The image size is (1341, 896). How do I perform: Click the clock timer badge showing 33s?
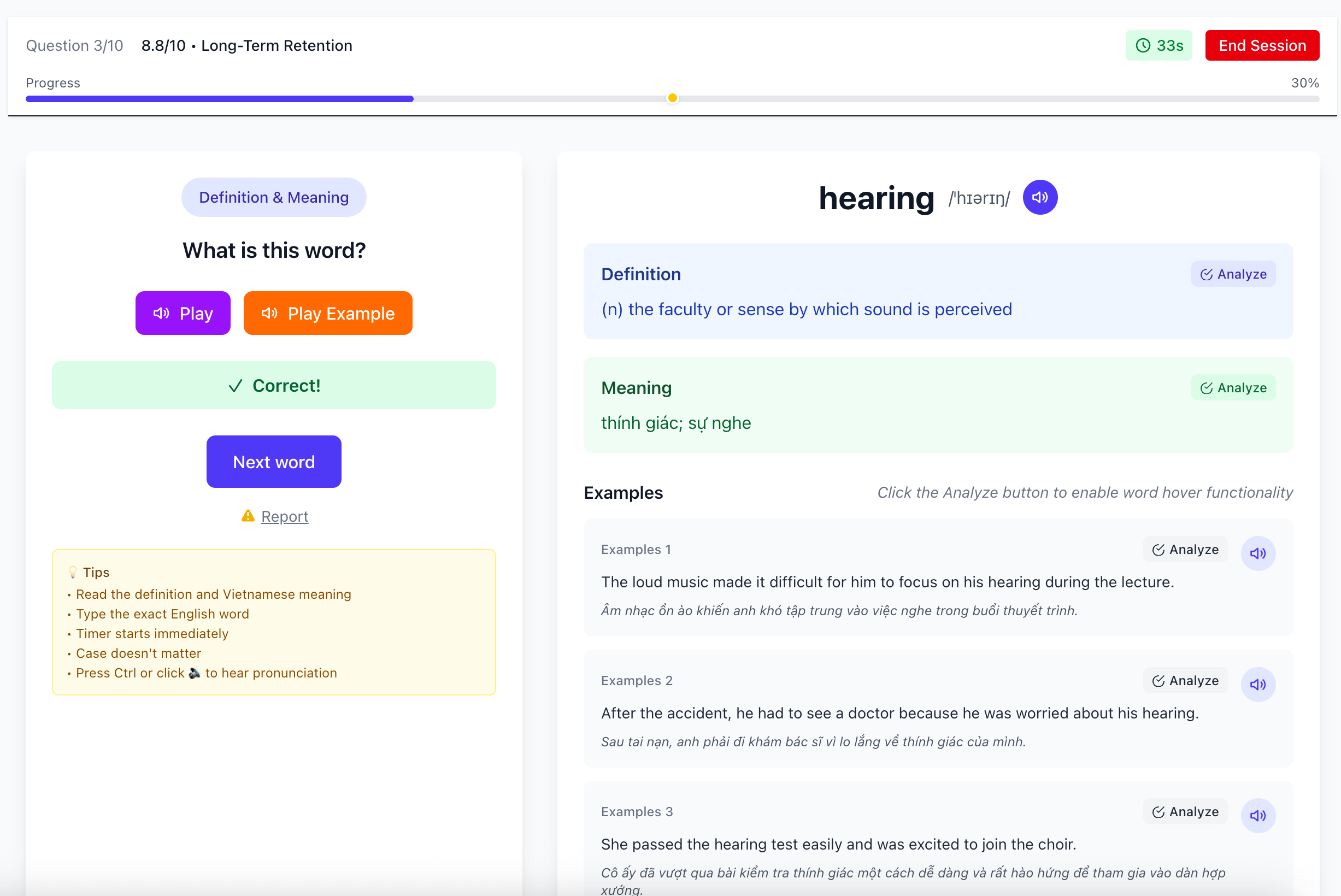1158,45
